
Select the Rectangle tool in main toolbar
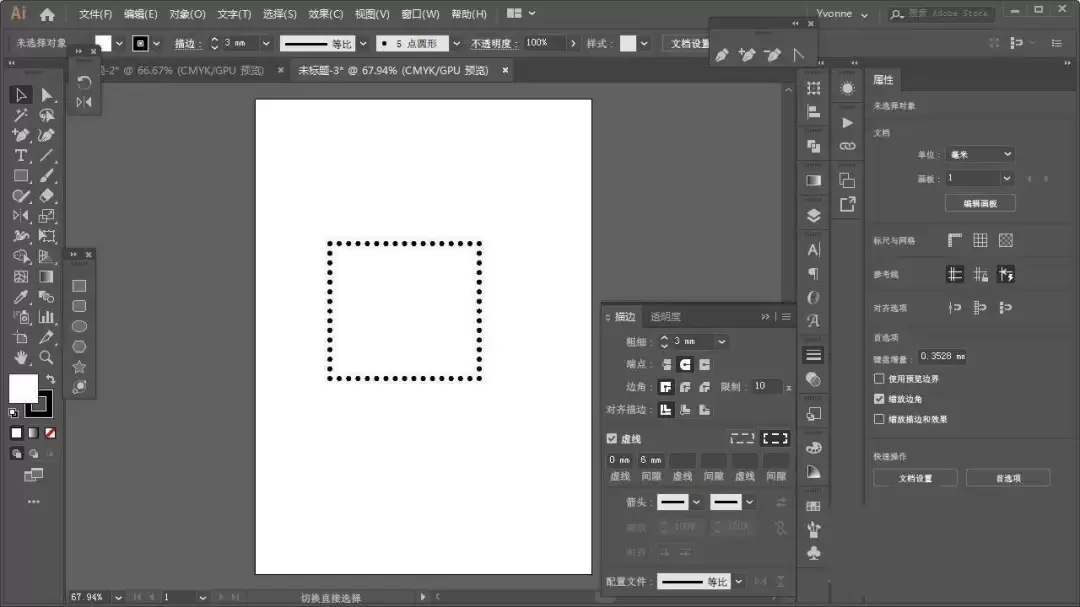pyautogui.click(x=21, y=176)
